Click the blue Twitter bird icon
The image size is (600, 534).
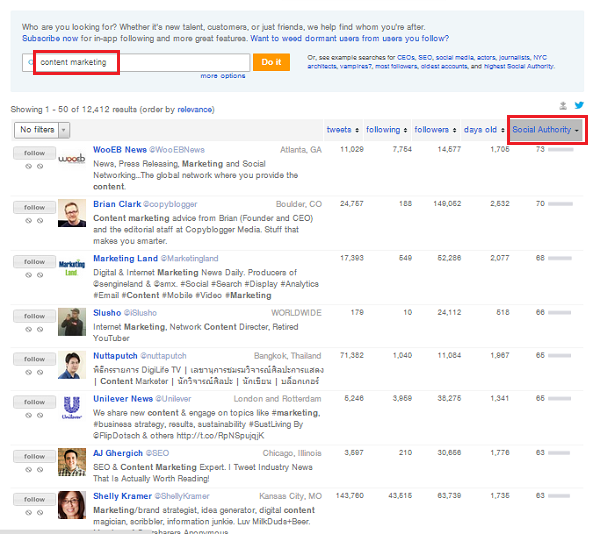[579, 105]
